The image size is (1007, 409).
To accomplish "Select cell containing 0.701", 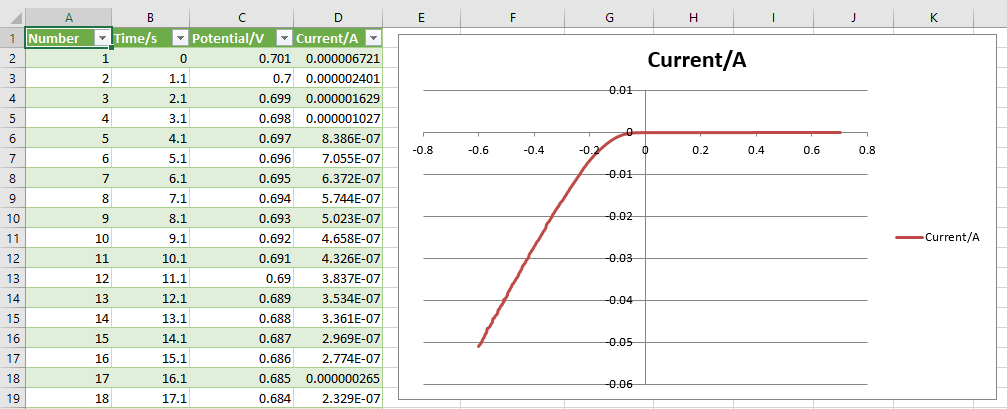I will coord(241,58).
